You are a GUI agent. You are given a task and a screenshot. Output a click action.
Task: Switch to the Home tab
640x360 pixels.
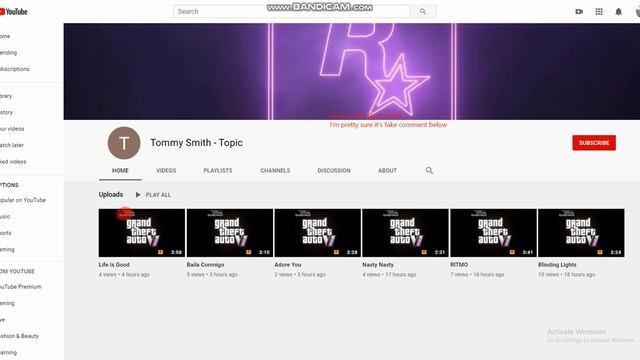click(120, 170)
